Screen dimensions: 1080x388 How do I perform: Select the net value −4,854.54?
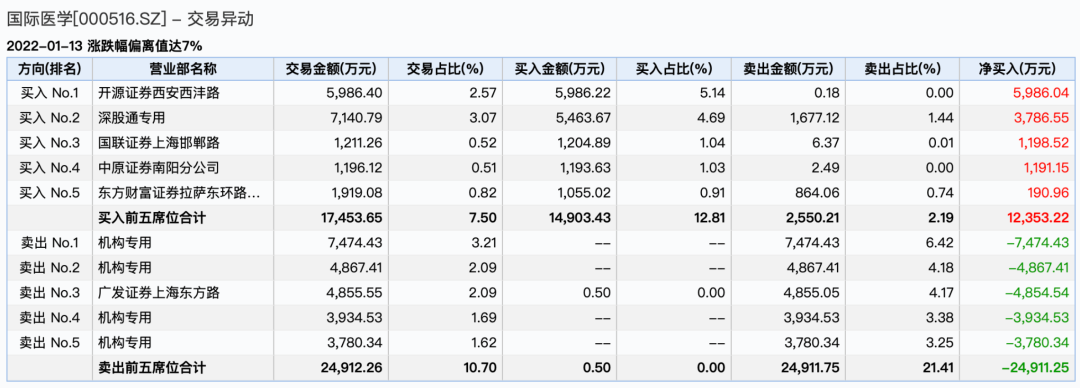tap(1037, 293)
